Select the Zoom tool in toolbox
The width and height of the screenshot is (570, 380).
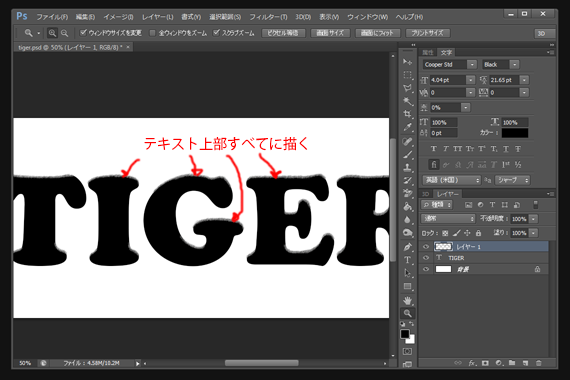pos(408,313)
